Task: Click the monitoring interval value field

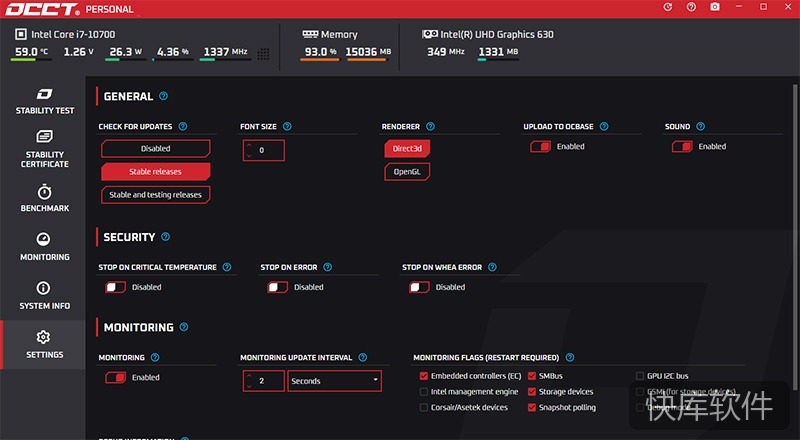Action: coord(264,381)
